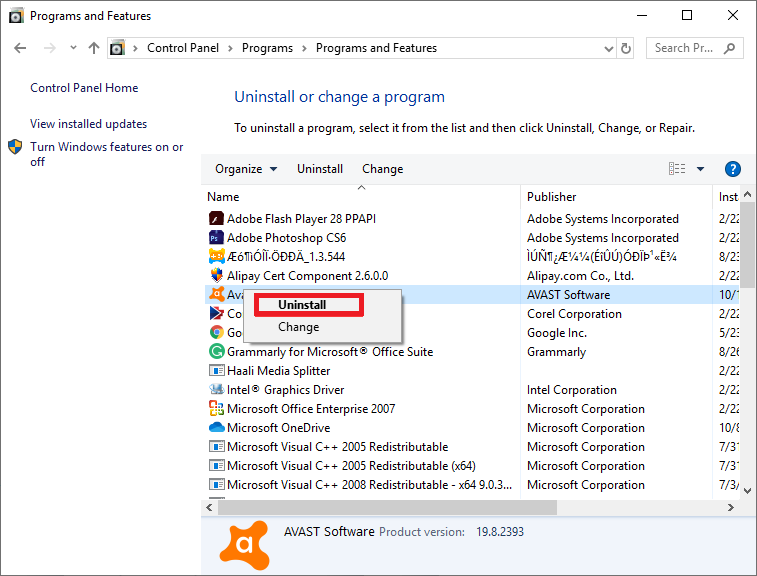Click Control Panel in the breadcrumb
This screenshot has width=757, height=576.
182,48
